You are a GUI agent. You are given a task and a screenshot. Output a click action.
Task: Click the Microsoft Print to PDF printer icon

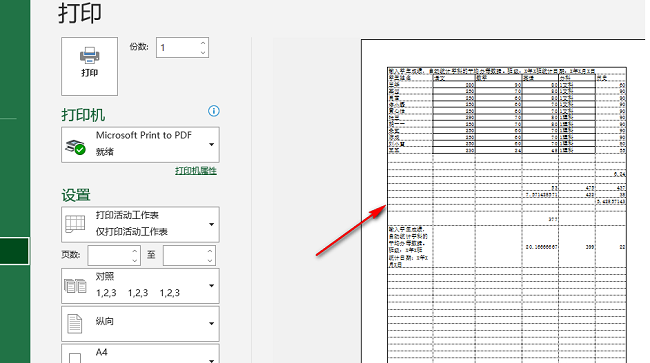click(x=75, y=147)
